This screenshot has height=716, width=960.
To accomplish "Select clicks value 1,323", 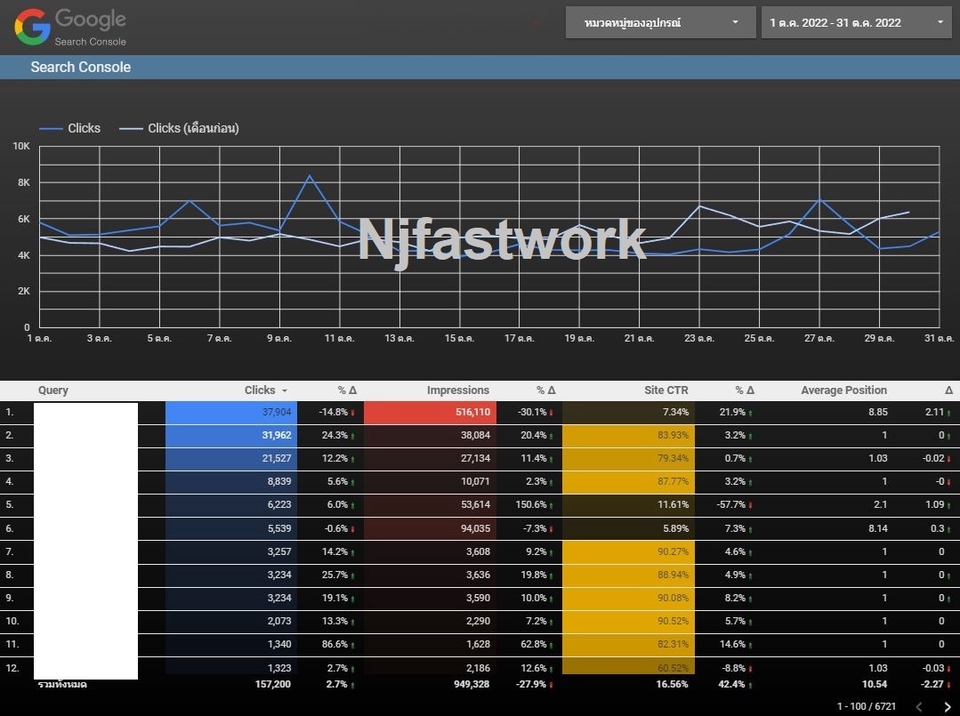I will click(x=279, y=668).
